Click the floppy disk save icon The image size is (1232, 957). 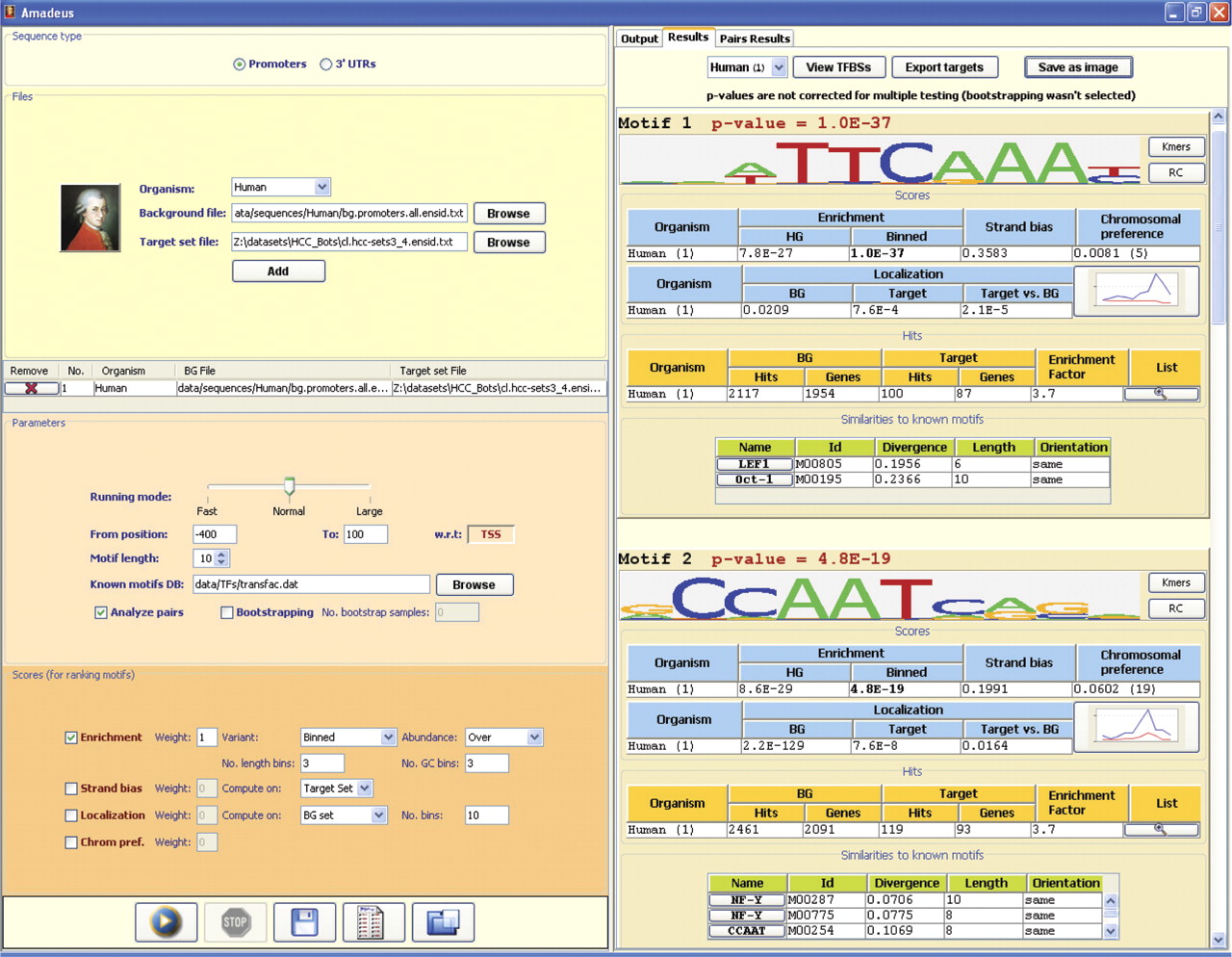click(x=304, y=922)
